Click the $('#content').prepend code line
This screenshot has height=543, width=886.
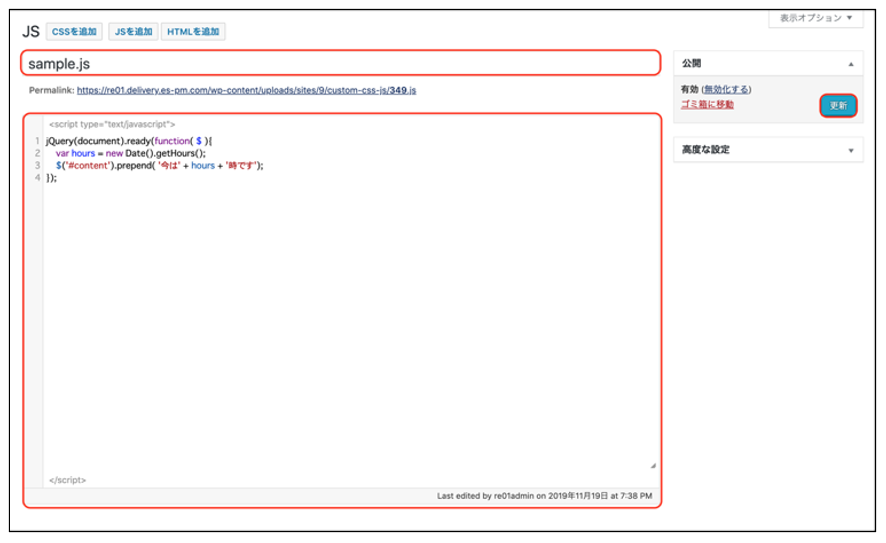tap(159, 165)
